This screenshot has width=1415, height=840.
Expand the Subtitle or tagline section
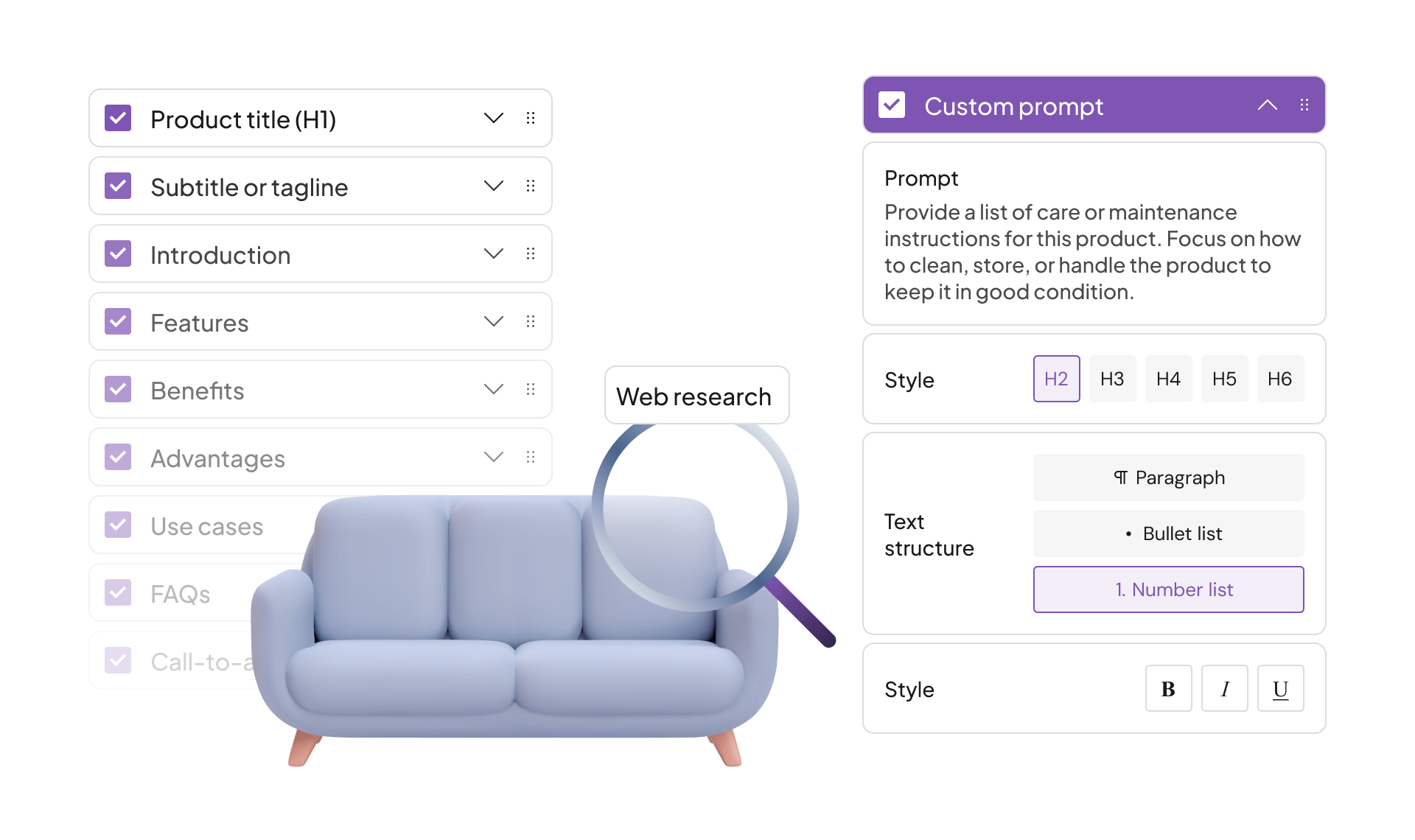[x=494, y=186]
